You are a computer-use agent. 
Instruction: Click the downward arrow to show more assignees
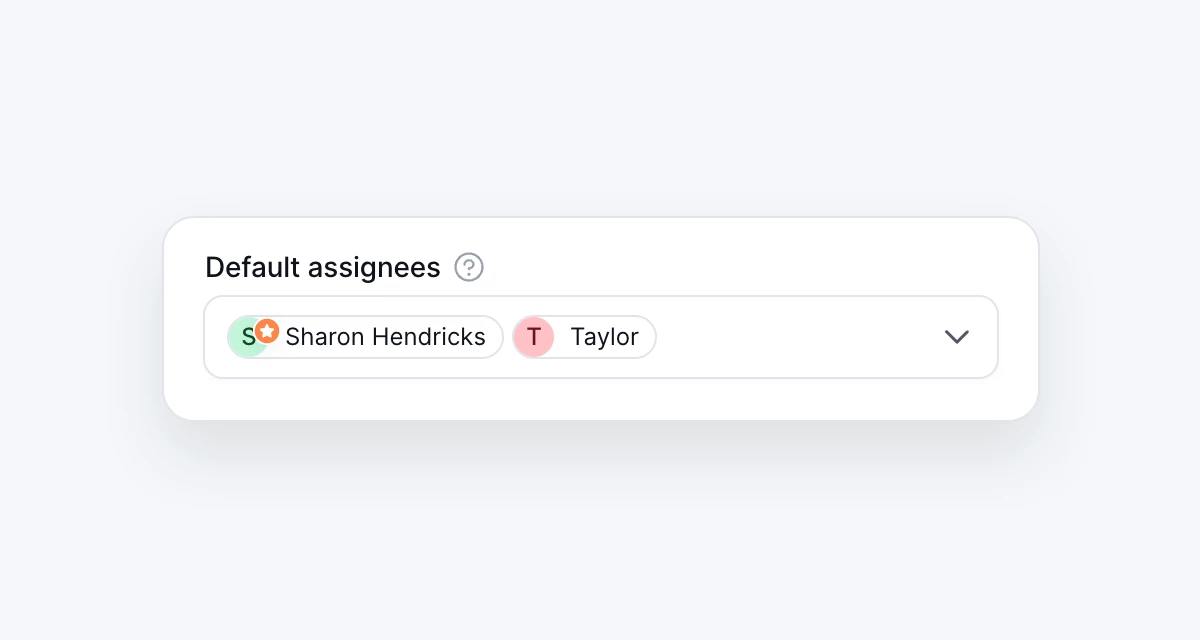pyautogui.click(x=956, y=337)
